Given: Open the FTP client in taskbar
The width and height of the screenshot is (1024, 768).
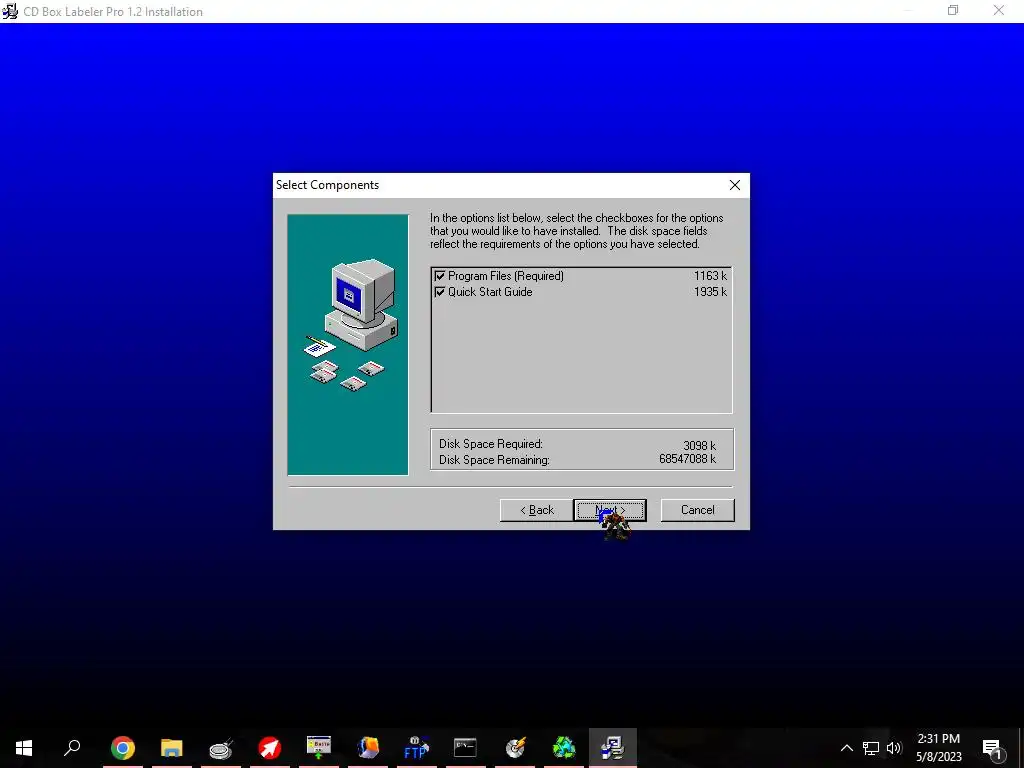Looking at the screenshot, I should [x=416, y=748].
